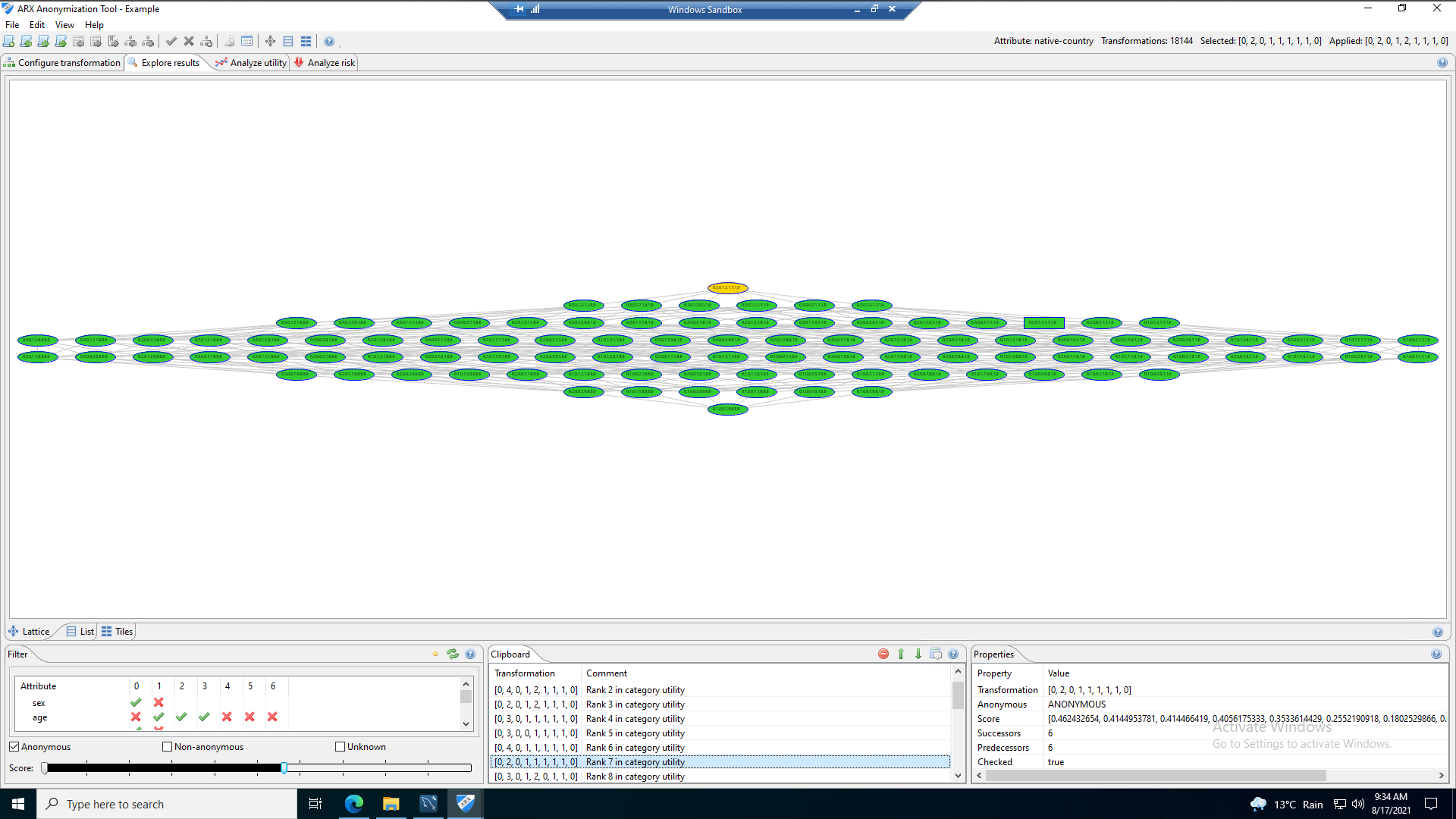Viewport: 1456px width, 819px height.
Task: Click the New project toolbar icon
Action: (x=9, y=41)
